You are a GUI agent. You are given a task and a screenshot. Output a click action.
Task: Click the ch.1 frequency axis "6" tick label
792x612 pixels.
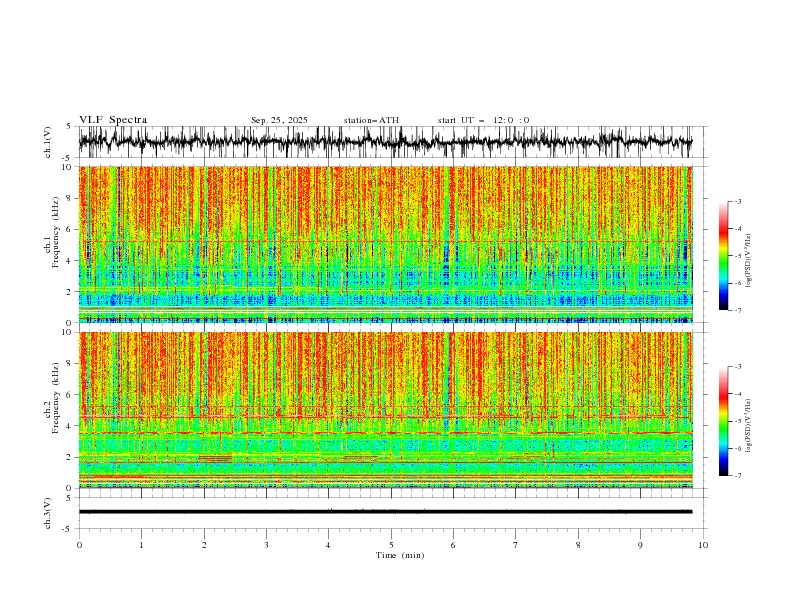[71, 229]
